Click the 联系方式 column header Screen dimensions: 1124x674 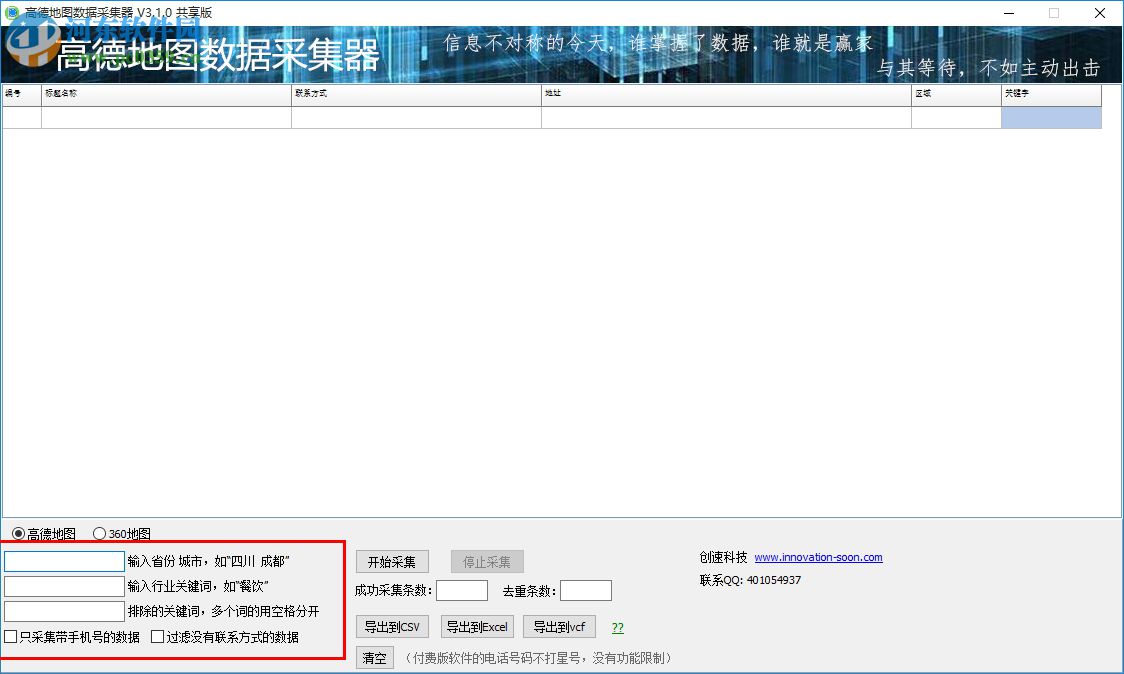pos(415,94)
